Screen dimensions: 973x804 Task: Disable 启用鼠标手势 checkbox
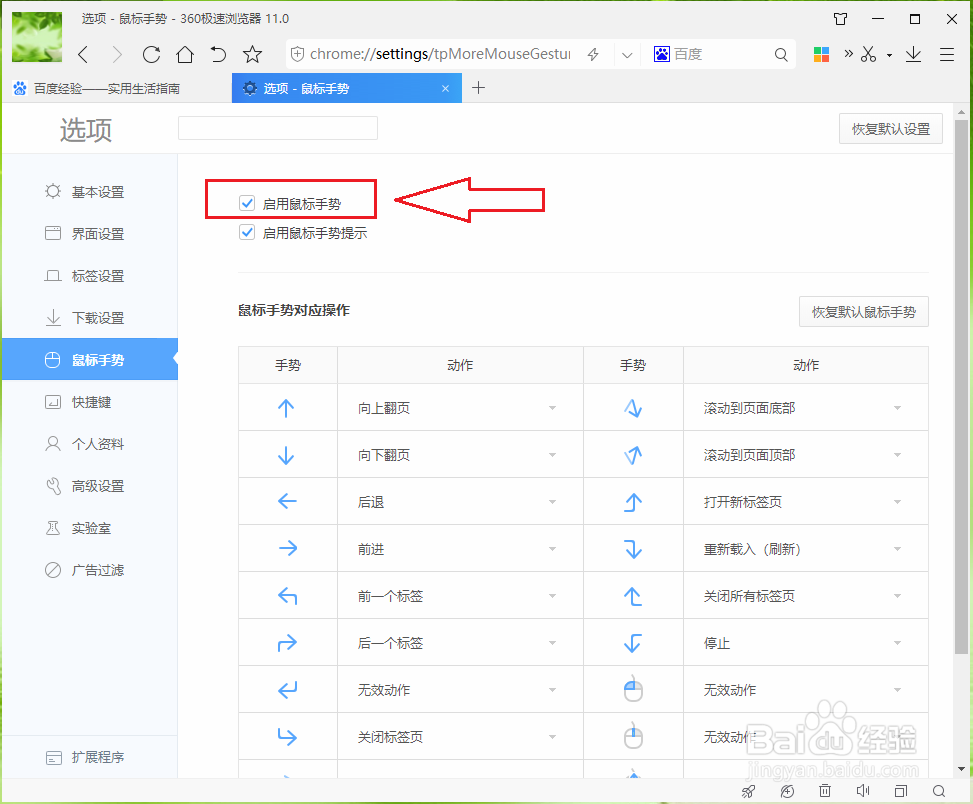[x=246, y=203]
